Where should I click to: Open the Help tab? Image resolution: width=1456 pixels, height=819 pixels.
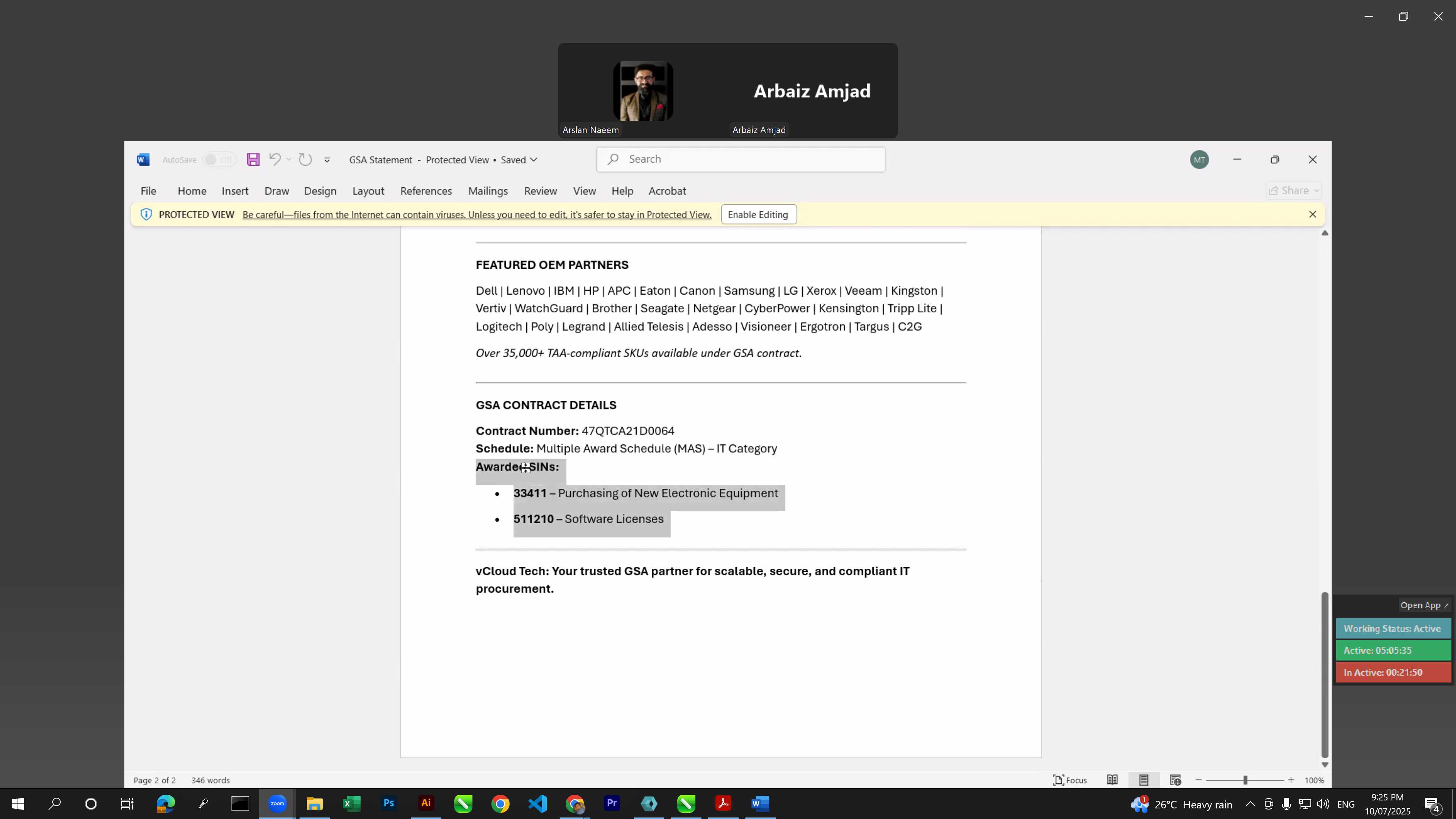[x=622, y=191]
